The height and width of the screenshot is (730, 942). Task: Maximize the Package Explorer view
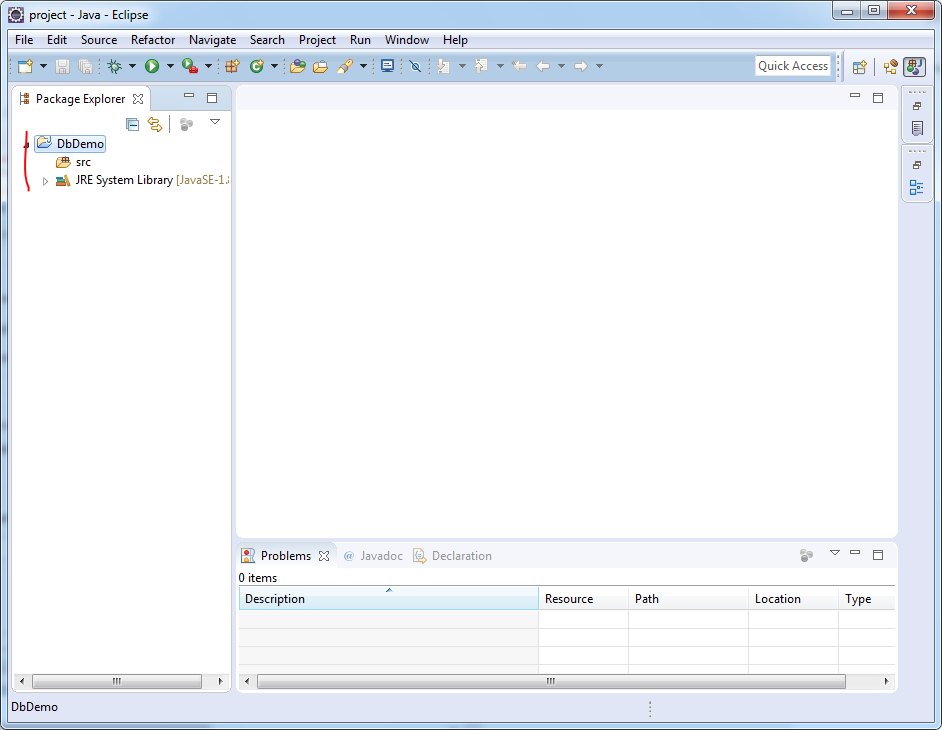tap(212, 97)
